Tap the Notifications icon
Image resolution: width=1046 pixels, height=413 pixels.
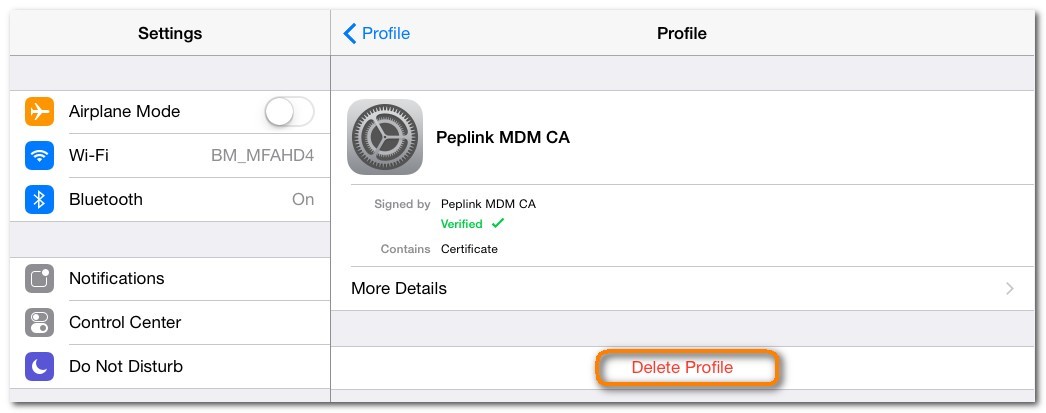point(39,278)
